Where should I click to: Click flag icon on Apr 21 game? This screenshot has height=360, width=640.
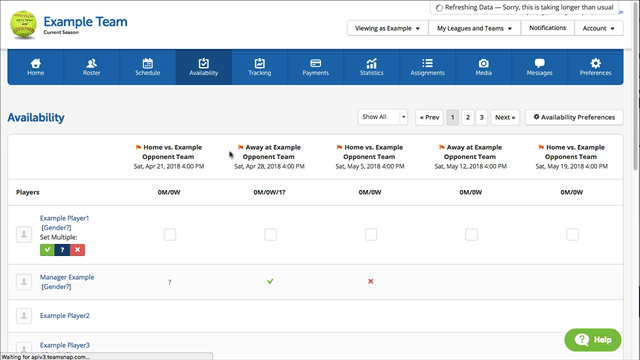pos(138,147)
